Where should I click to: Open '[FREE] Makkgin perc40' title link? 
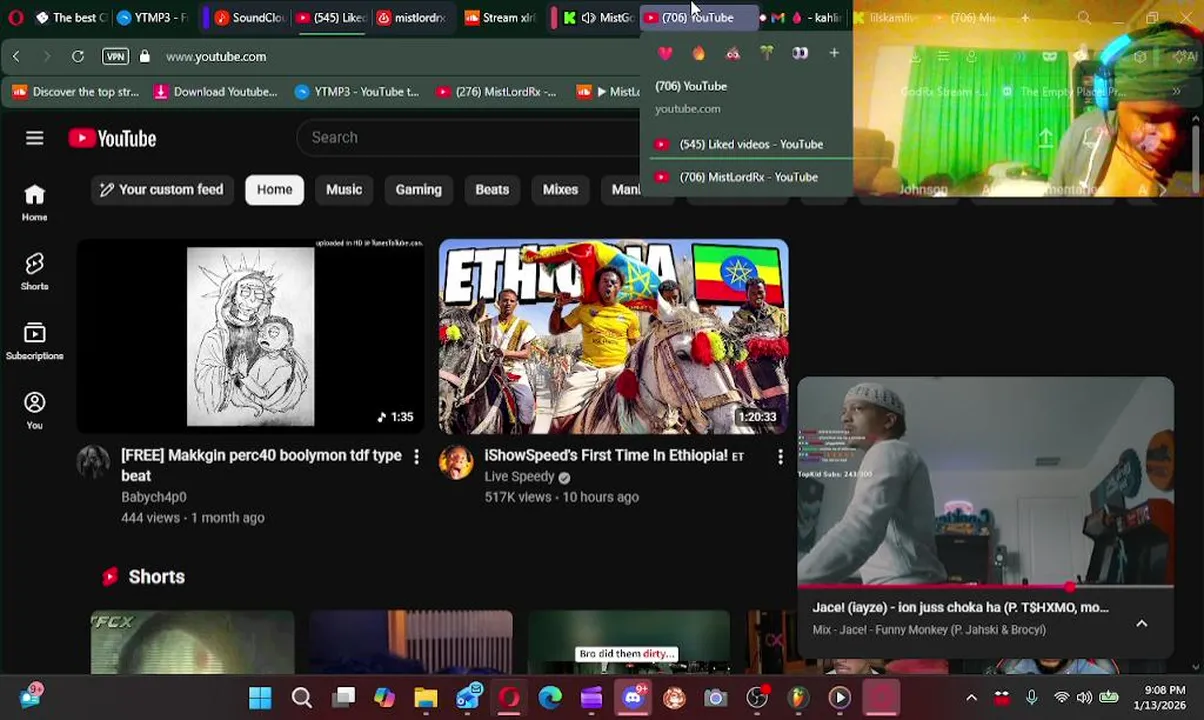tap(261, 465)
